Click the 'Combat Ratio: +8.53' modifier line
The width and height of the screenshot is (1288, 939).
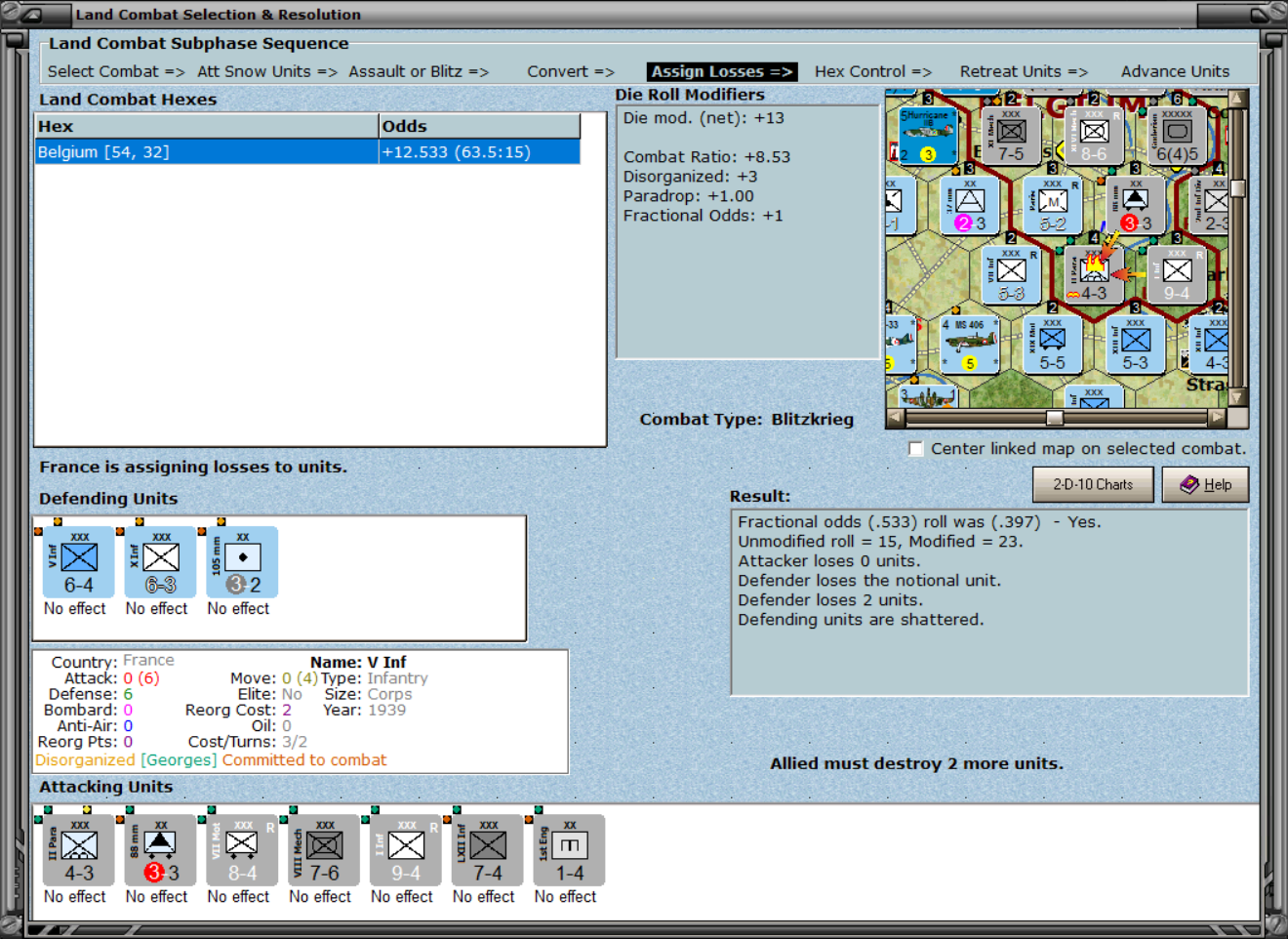[x=706, y=157]
